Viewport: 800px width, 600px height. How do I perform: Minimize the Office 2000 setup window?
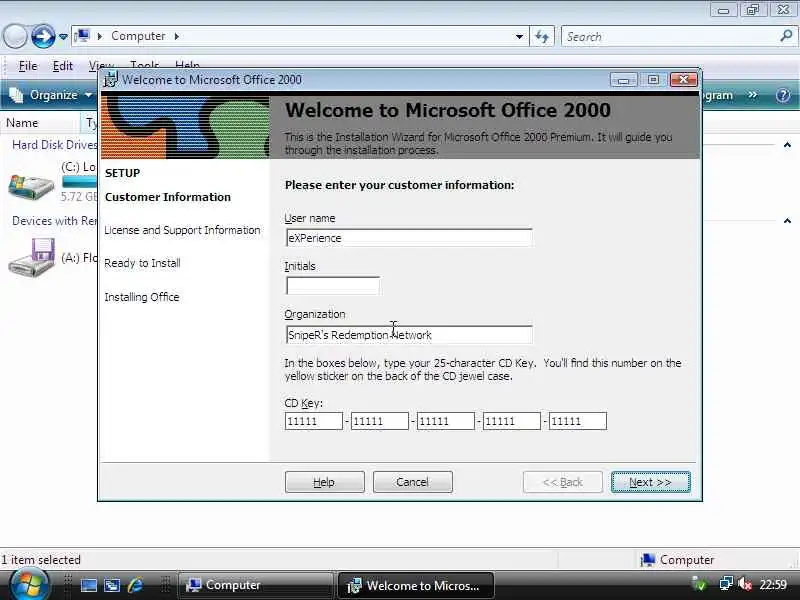pyautogui.click(x=623, y=80)
